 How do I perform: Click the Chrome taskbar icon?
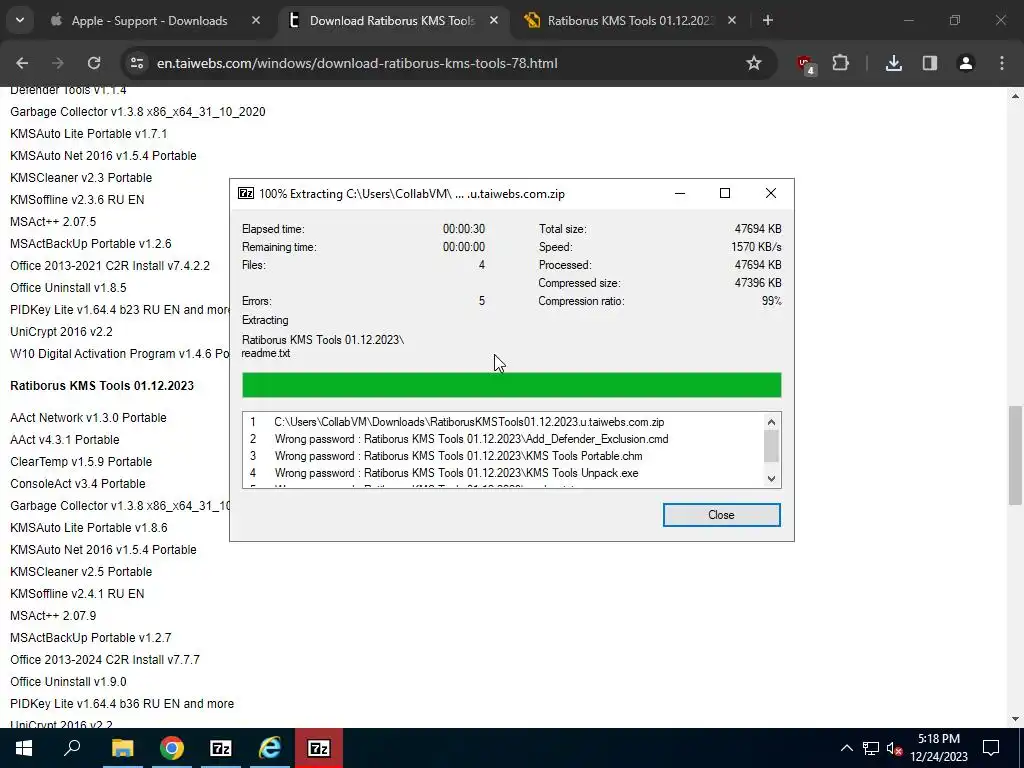[x=172, y=748]
